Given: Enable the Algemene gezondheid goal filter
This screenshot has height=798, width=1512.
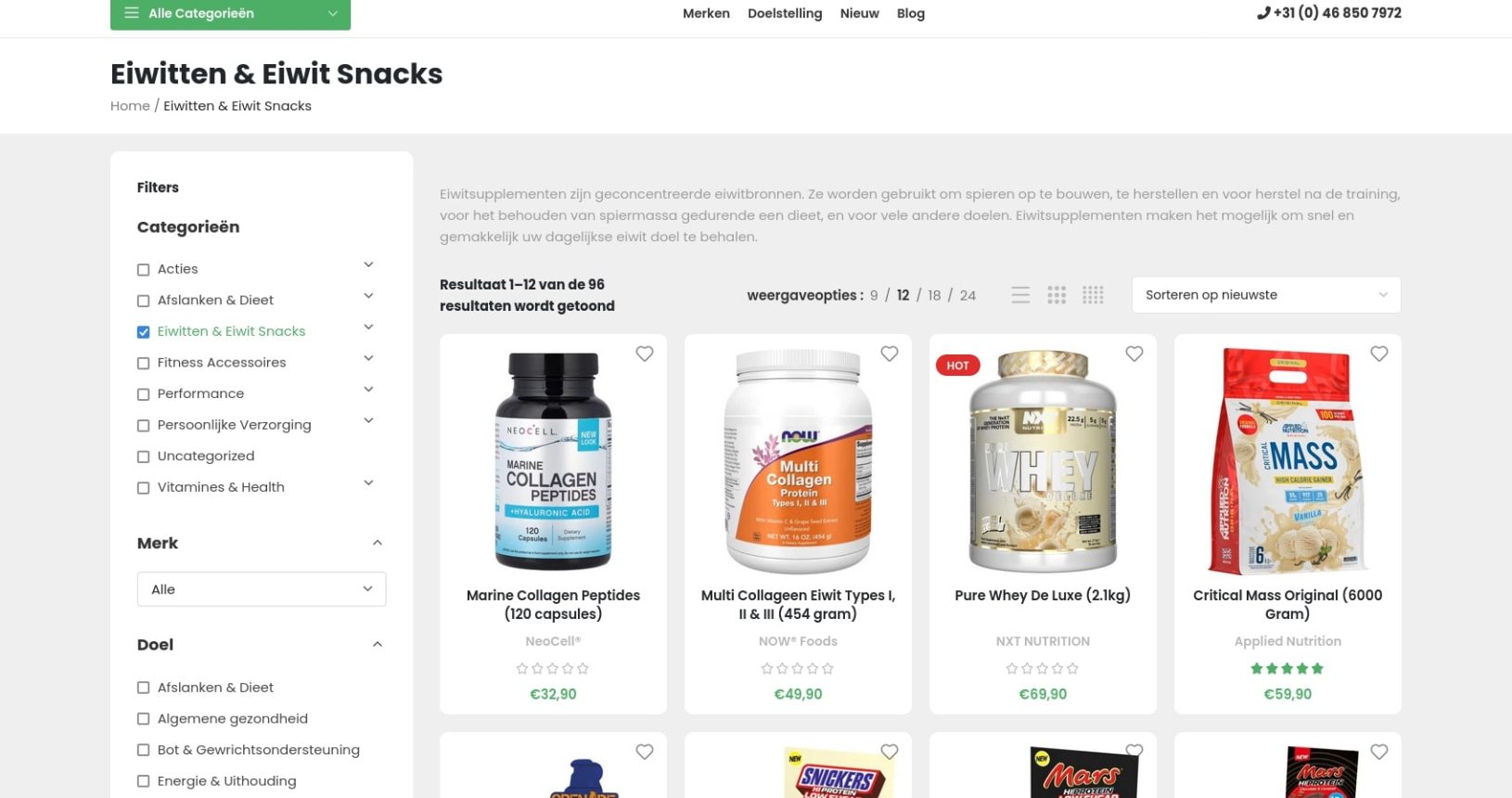Looking at the screenshot, I should [x=143, y=719].
